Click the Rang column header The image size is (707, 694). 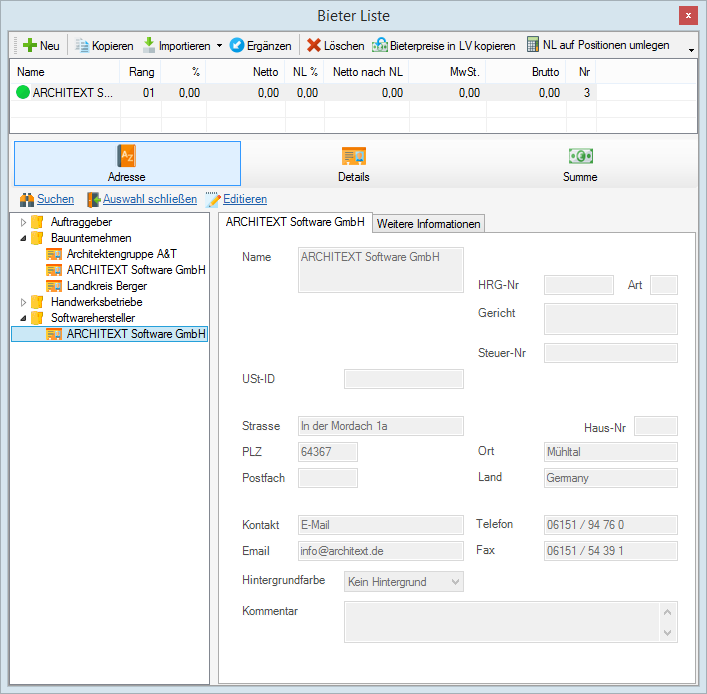pos(140,72)
